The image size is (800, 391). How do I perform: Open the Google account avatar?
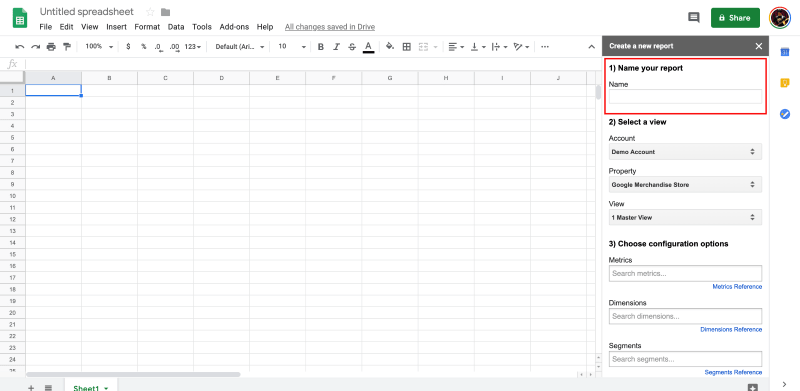click(x=780, y=18)
